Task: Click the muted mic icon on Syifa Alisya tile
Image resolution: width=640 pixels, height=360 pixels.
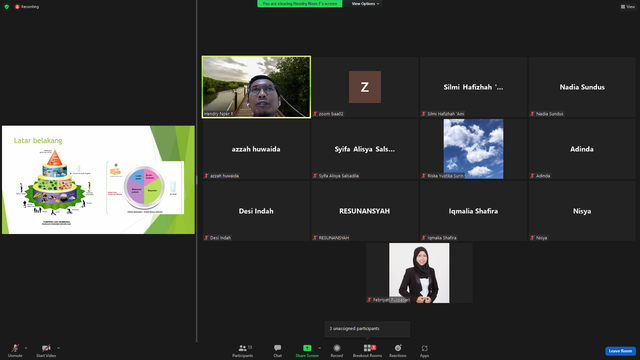Action: pyautogui.click(x=315, y=176)
